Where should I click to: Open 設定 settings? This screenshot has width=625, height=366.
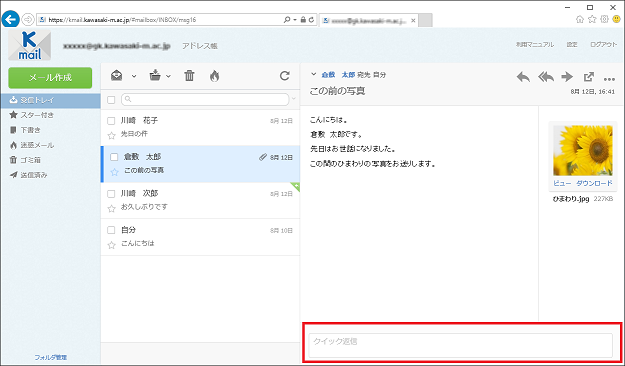(x=572, y=45)
